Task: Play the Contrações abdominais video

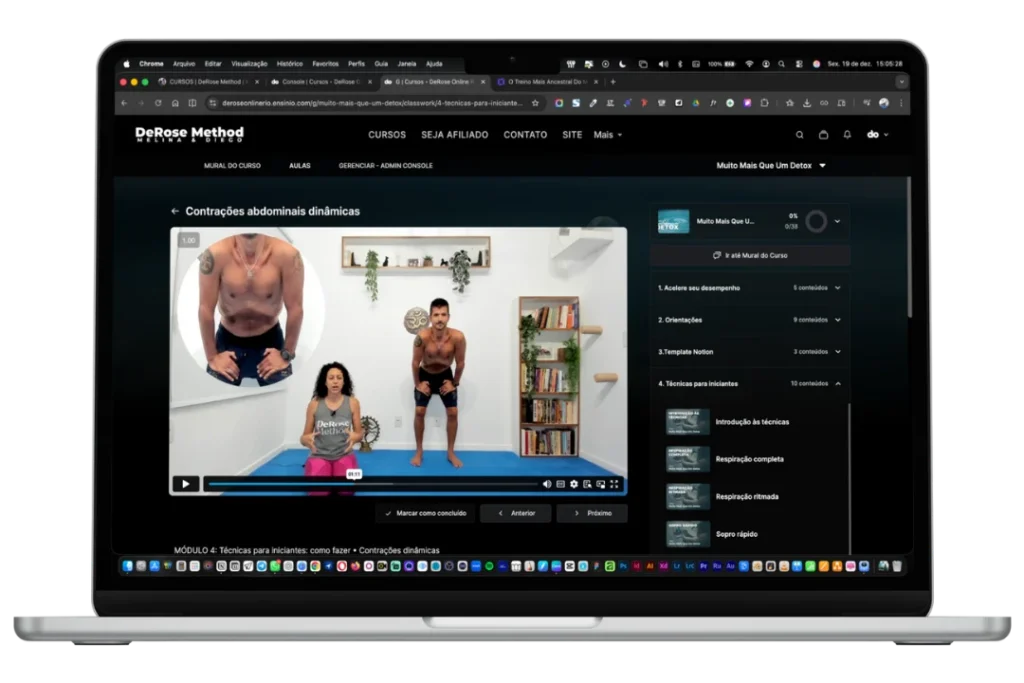Action: pyautogui.click(x=185, y=484)
